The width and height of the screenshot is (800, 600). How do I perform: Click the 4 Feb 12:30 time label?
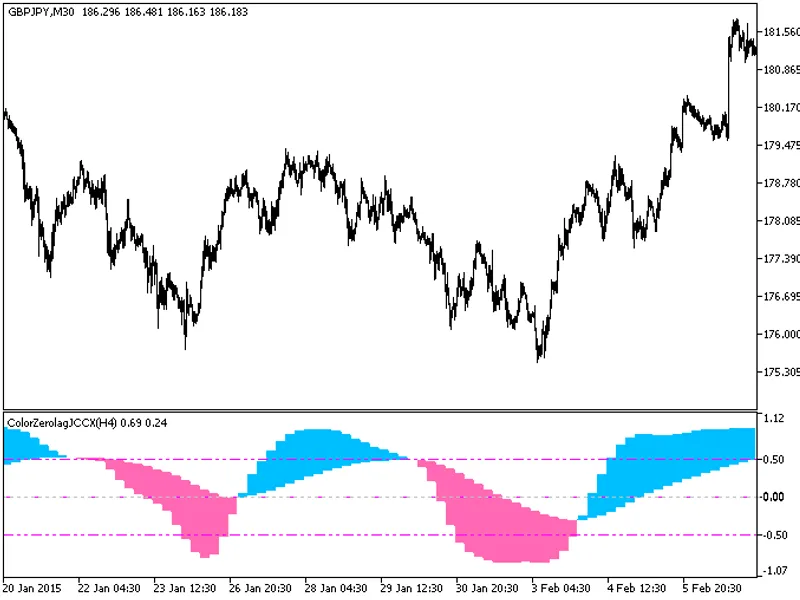pos(636,588)
